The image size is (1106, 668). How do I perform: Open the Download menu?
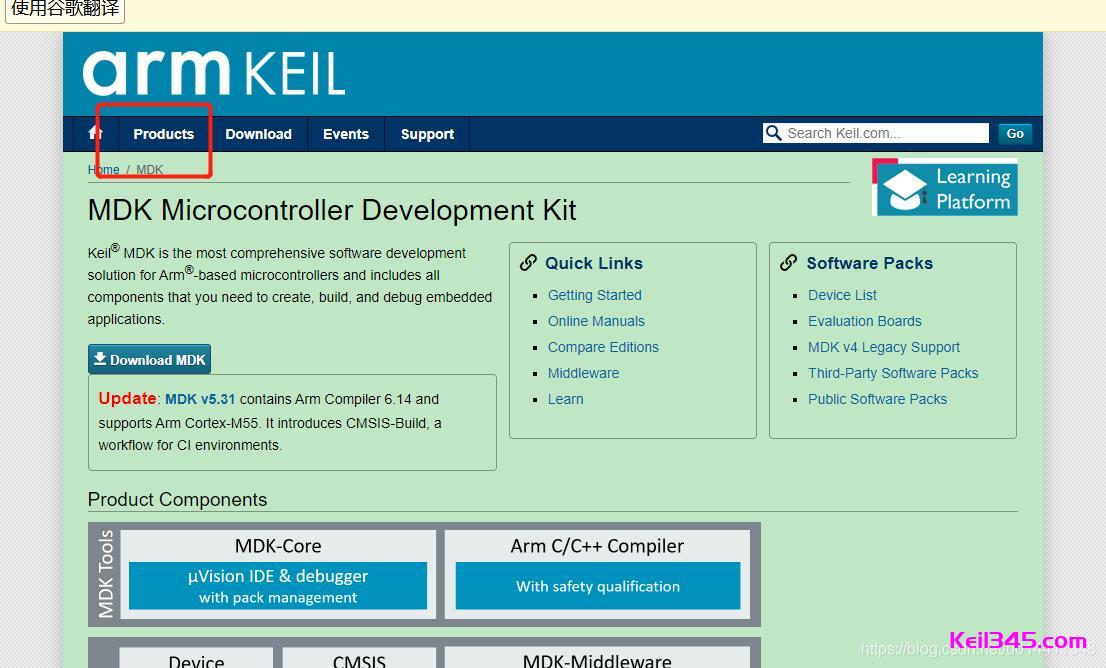pyautogui.click(x=258, y=134)
